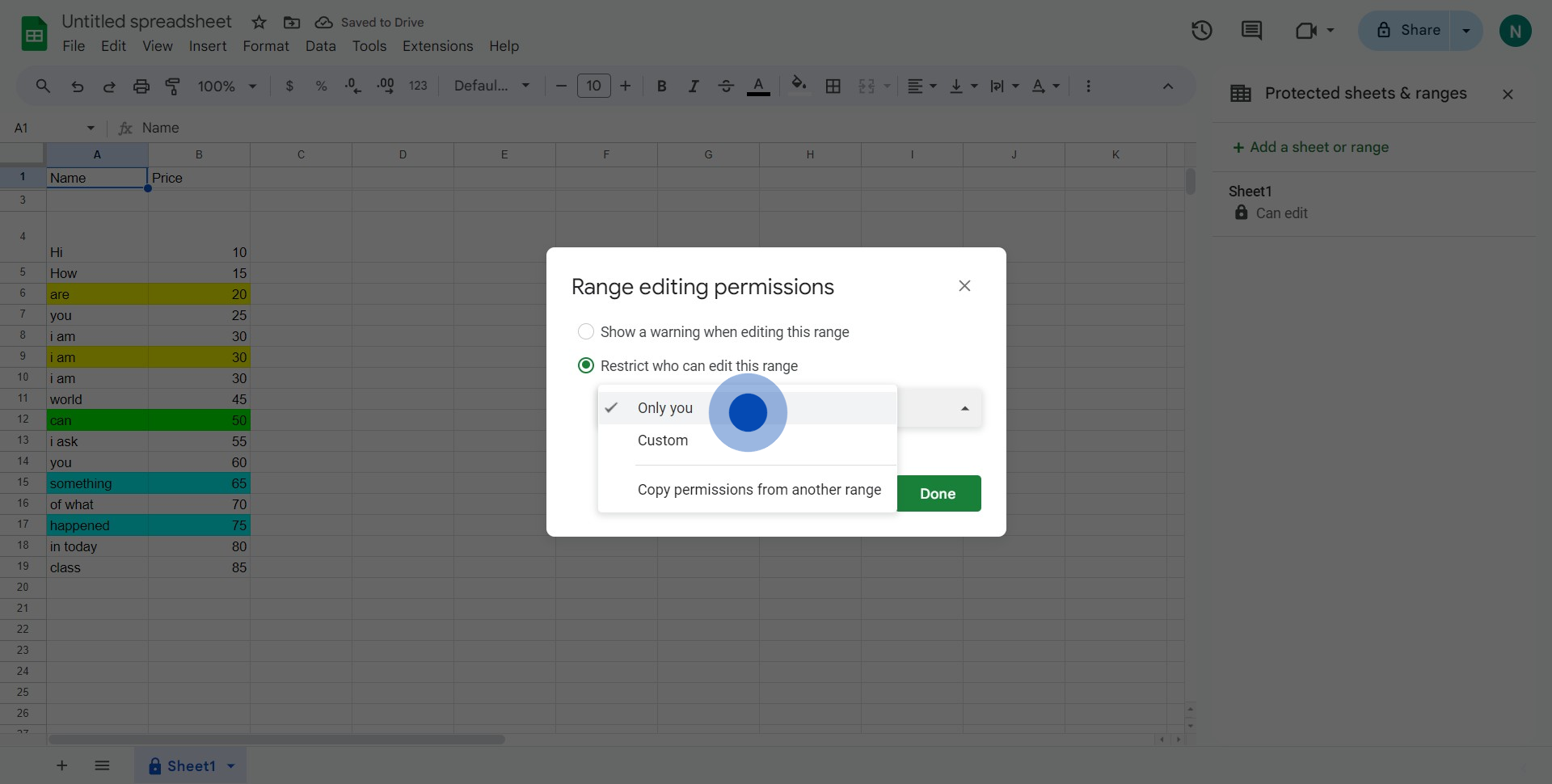Click the print icon in toolbar
This screenshot has width=1552, height=784.
point(141,86)
